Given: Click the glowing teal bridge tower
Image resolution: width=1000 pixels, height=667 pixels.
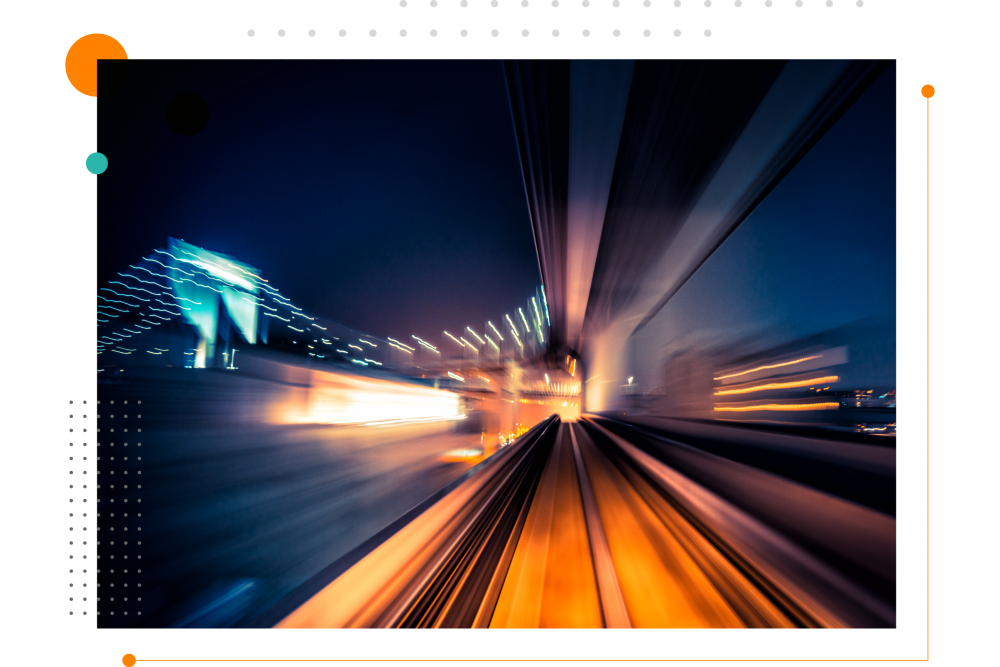Looking at the screenshot, I should tap(215, 292).
